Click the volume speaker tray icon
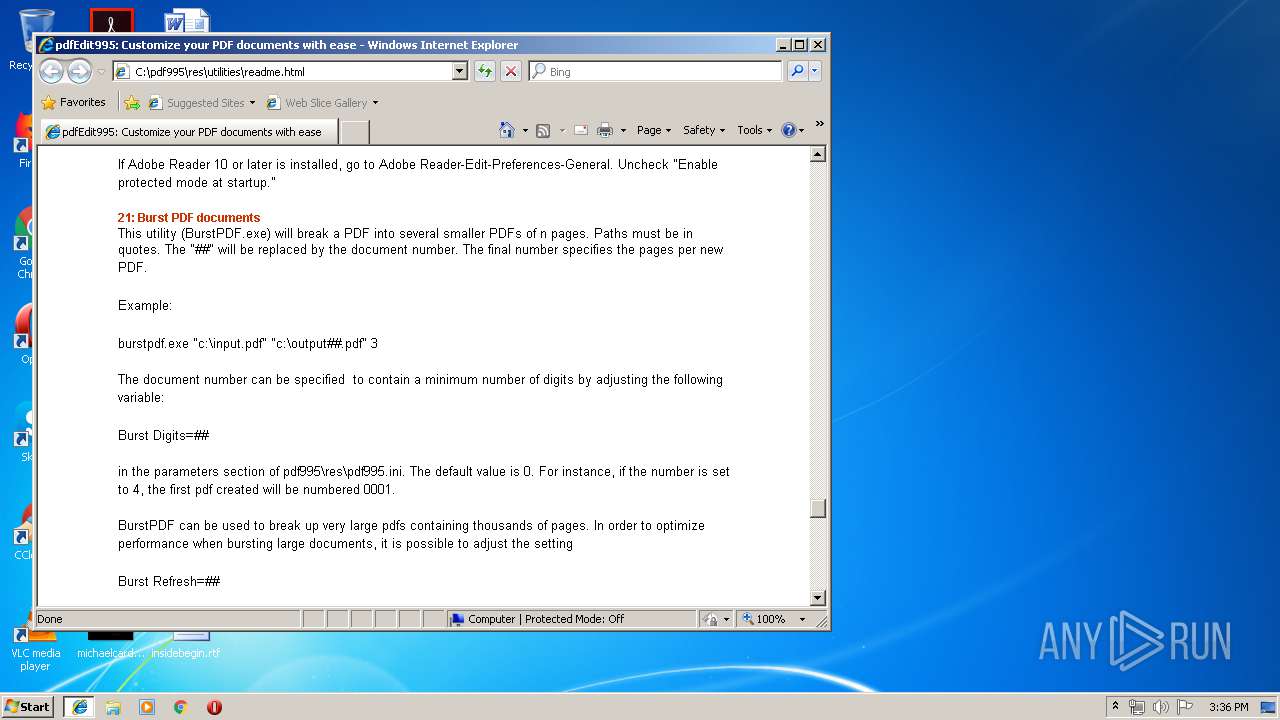 pyautogui.click(x=1160, y=707)
